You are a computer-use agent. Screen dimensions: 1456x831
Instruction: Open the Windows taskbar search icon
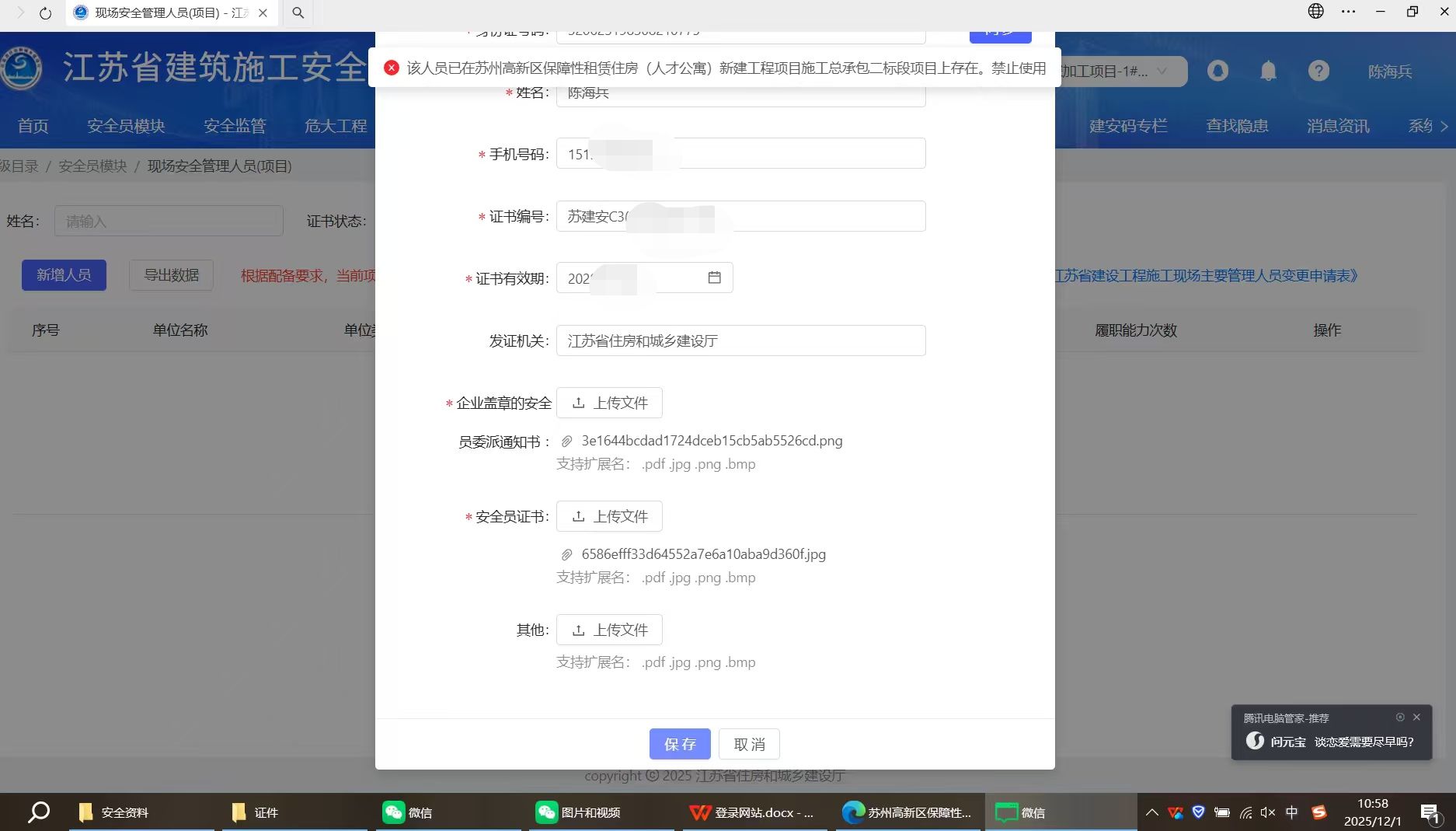point(39,812)
